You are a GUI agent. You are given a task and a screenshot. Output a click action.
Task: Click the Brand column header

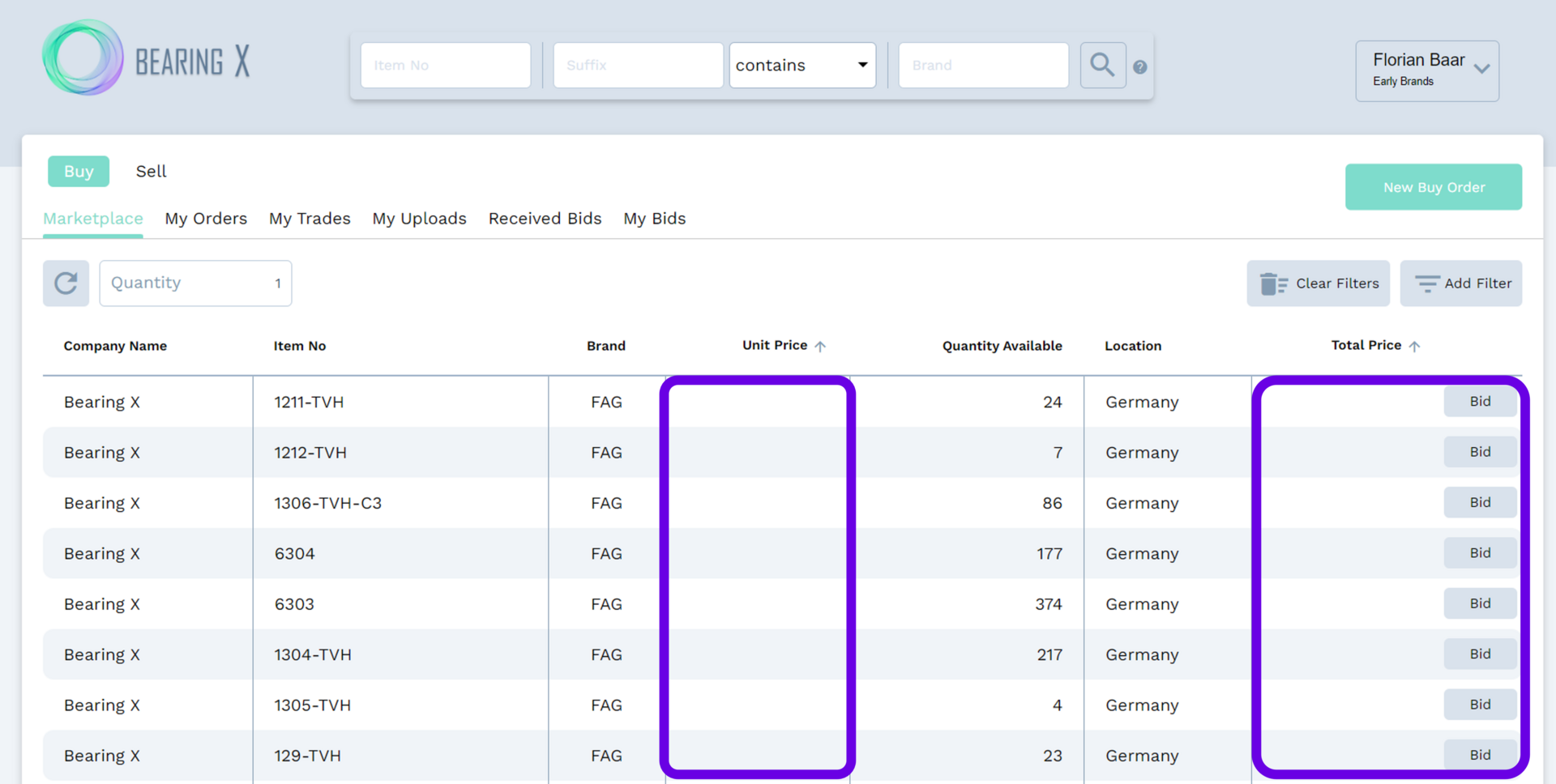[x=606, y=346]
